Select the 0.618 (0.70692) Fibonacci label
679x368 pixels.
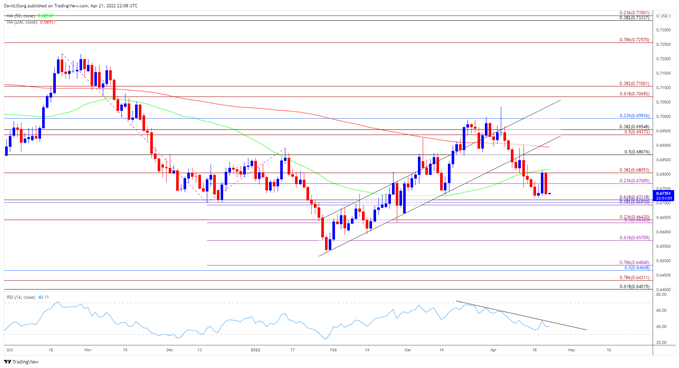[634, 94]
